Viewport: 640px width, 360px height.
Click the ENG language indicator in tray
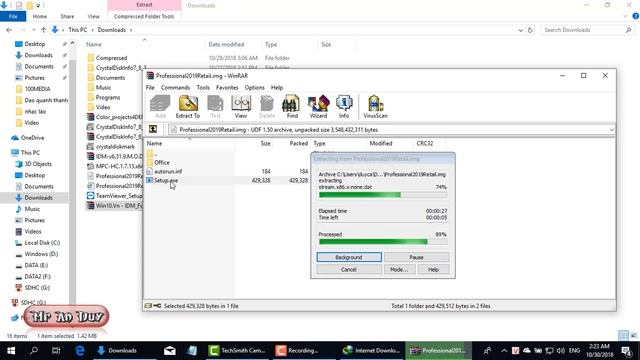574,351
